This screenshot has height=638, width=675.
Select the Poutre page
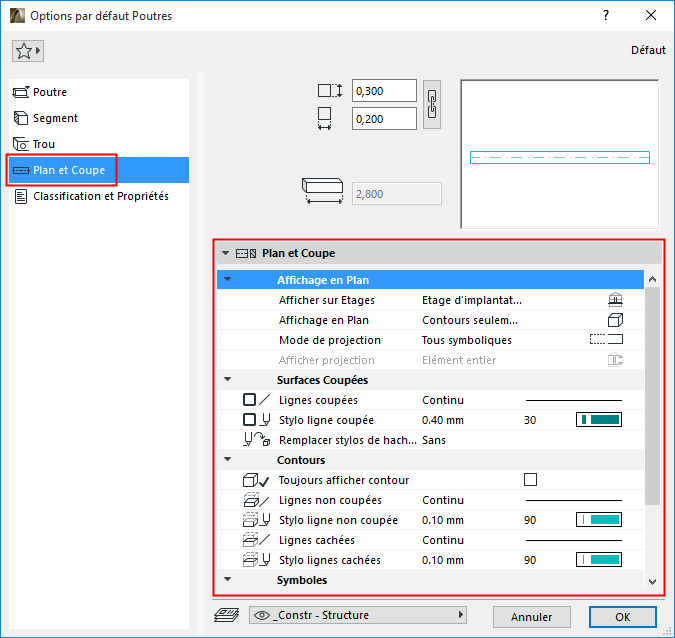tap(99, 92)
